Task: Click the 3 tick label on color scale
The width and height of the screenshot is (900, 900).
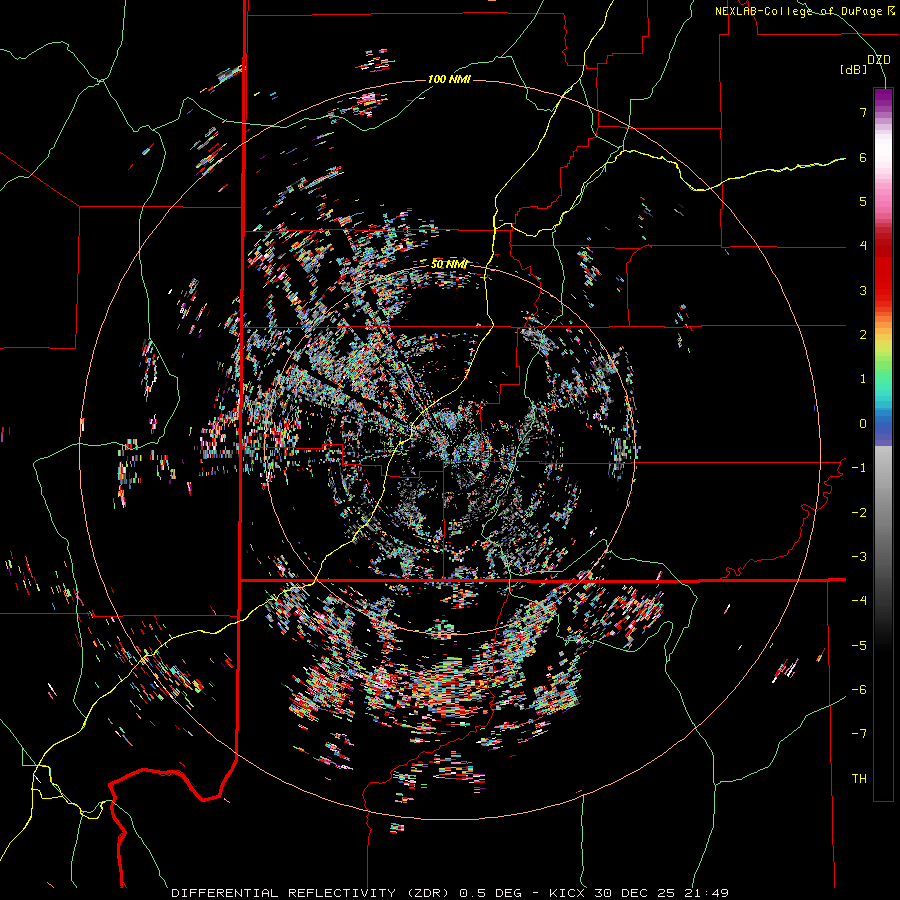Action: (863, 290)
